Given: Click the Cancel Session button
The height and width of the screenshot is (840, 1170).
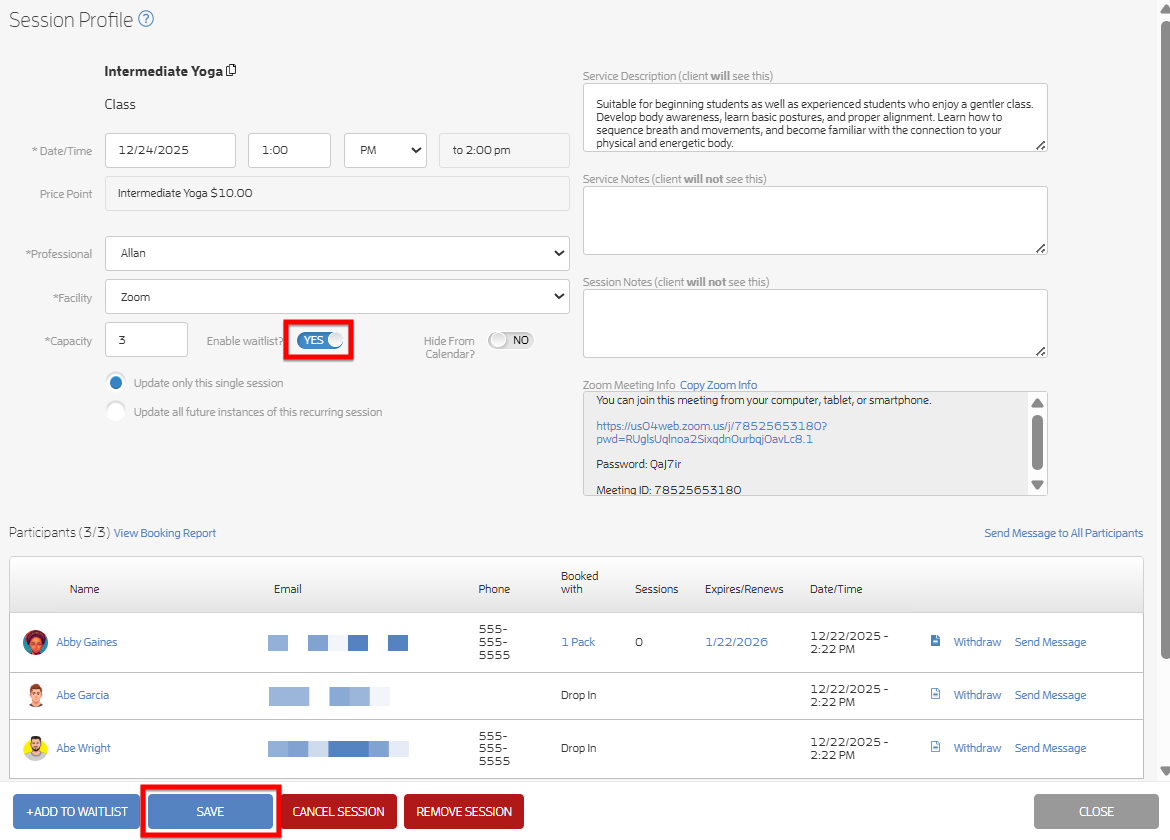Looking at the screenshot, I should click(x=338, y=812).
